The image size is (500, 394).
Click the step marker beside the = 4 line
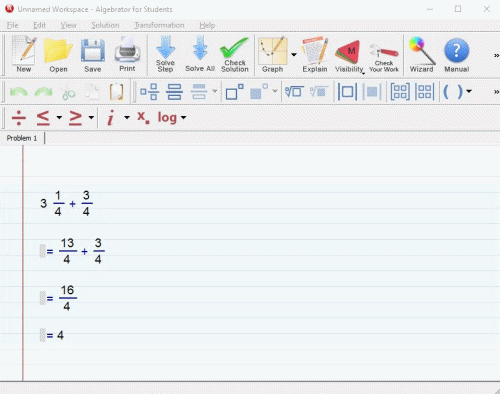pos(43,335)
